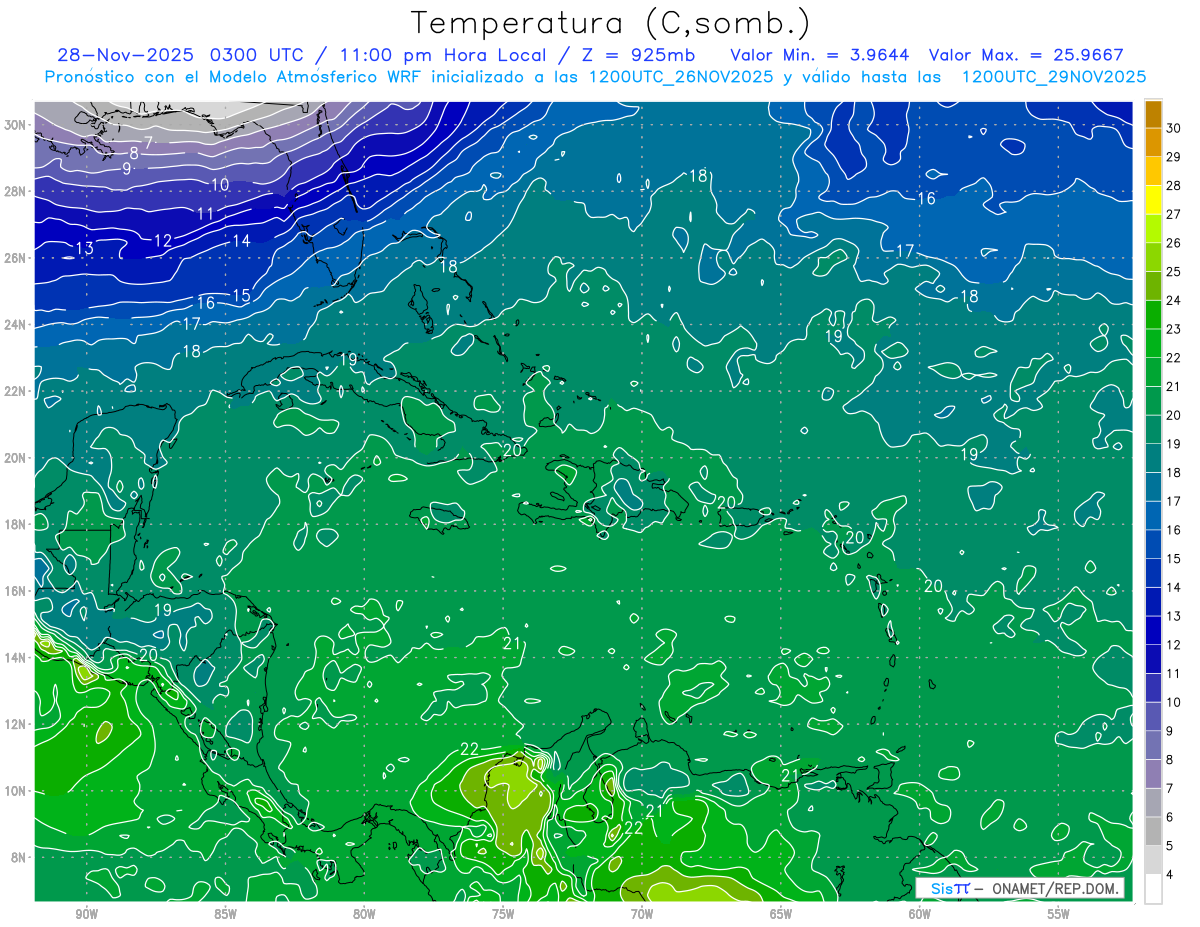This screenshot has height=927, width=1200.
Task: Click legend value "10" on the color scale
Action: (x=1174, y=702)
